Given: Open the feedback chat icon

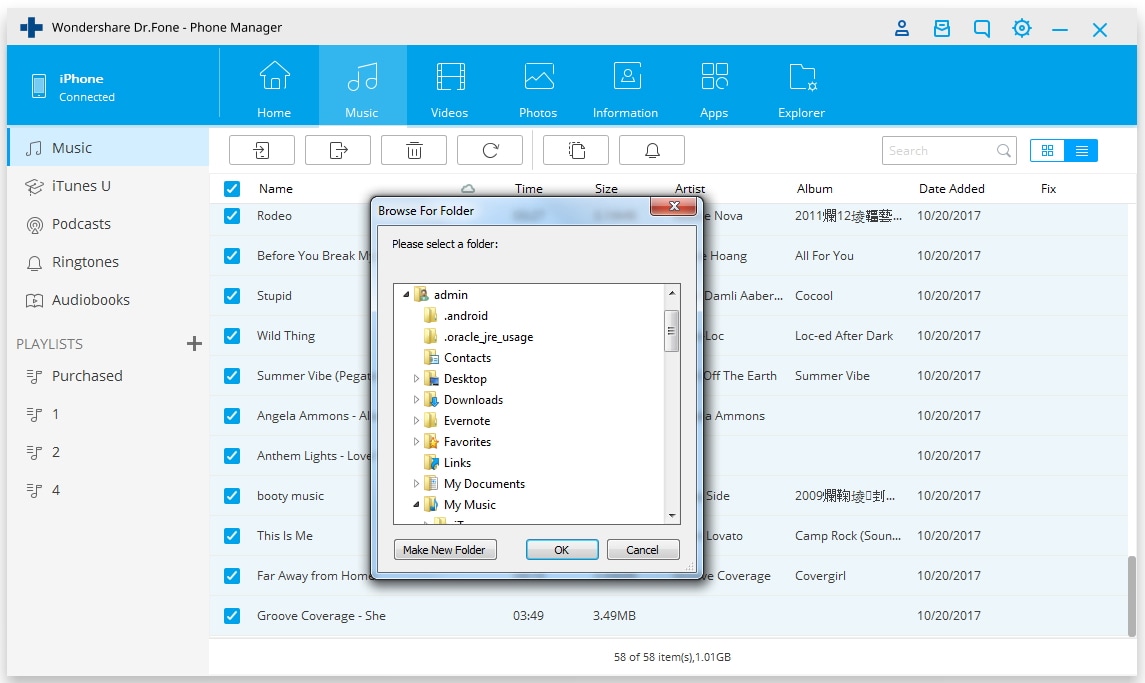Looking at the screenshot, I should [982, 28].
